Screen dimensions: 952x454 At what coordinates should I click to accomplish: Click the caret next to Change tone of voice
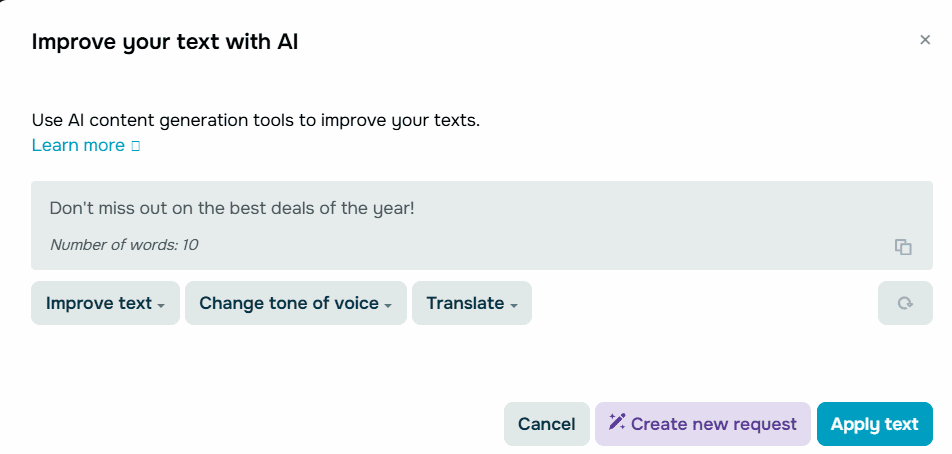point(388,305)
